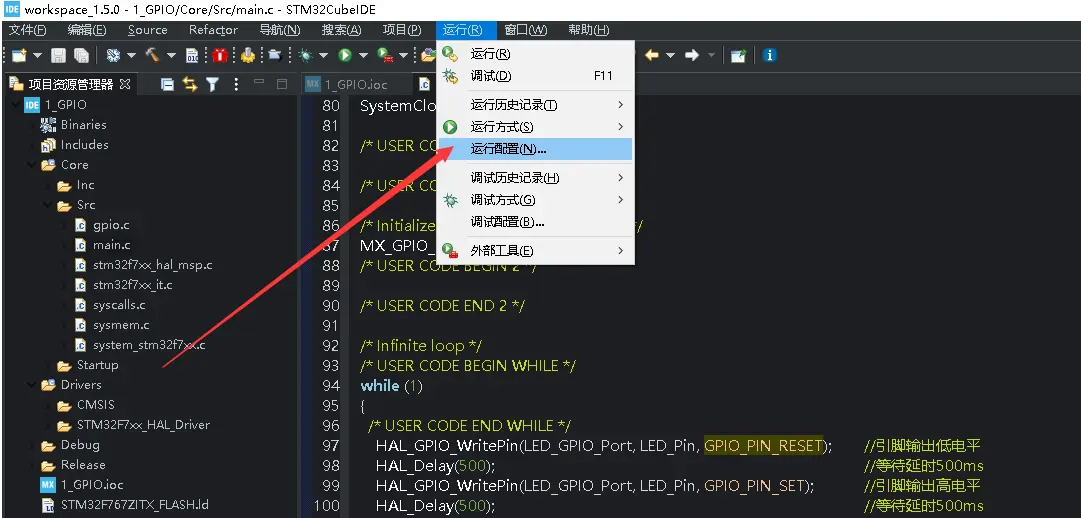
Task: Open dropdown arrow next to New icon
Action: (x=37, y=56)
